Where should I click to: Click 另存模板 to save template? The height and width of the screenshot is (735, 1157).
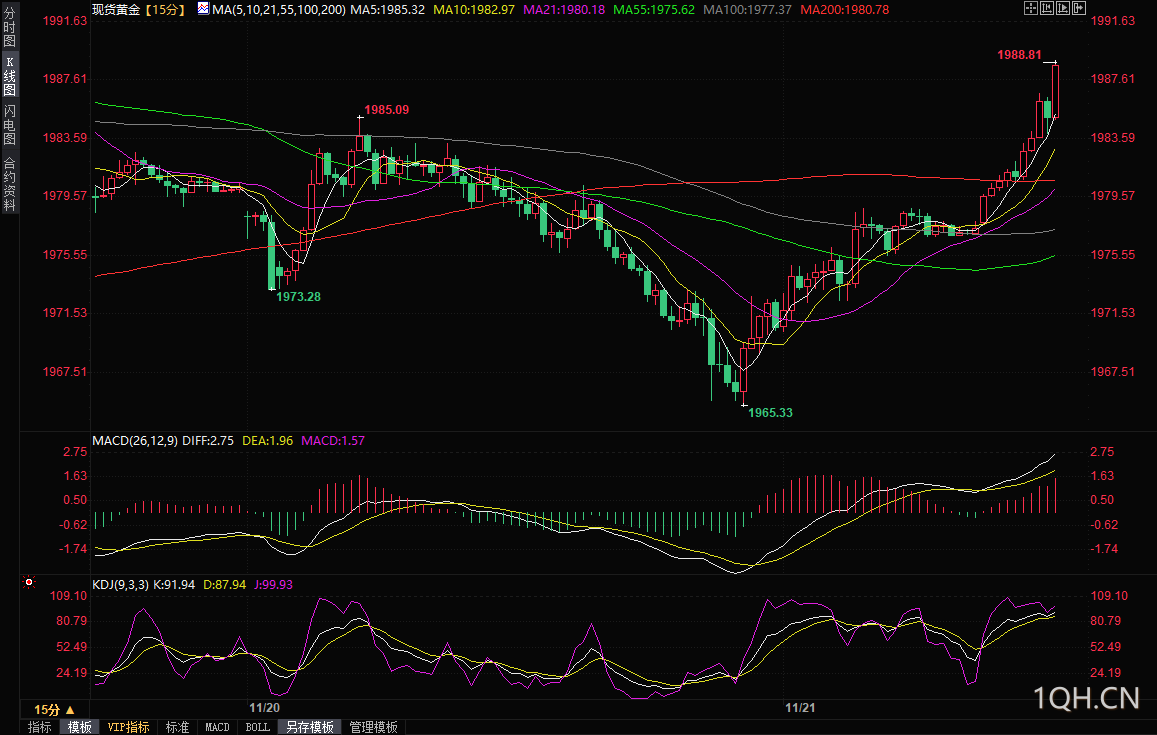pos(309,727)
